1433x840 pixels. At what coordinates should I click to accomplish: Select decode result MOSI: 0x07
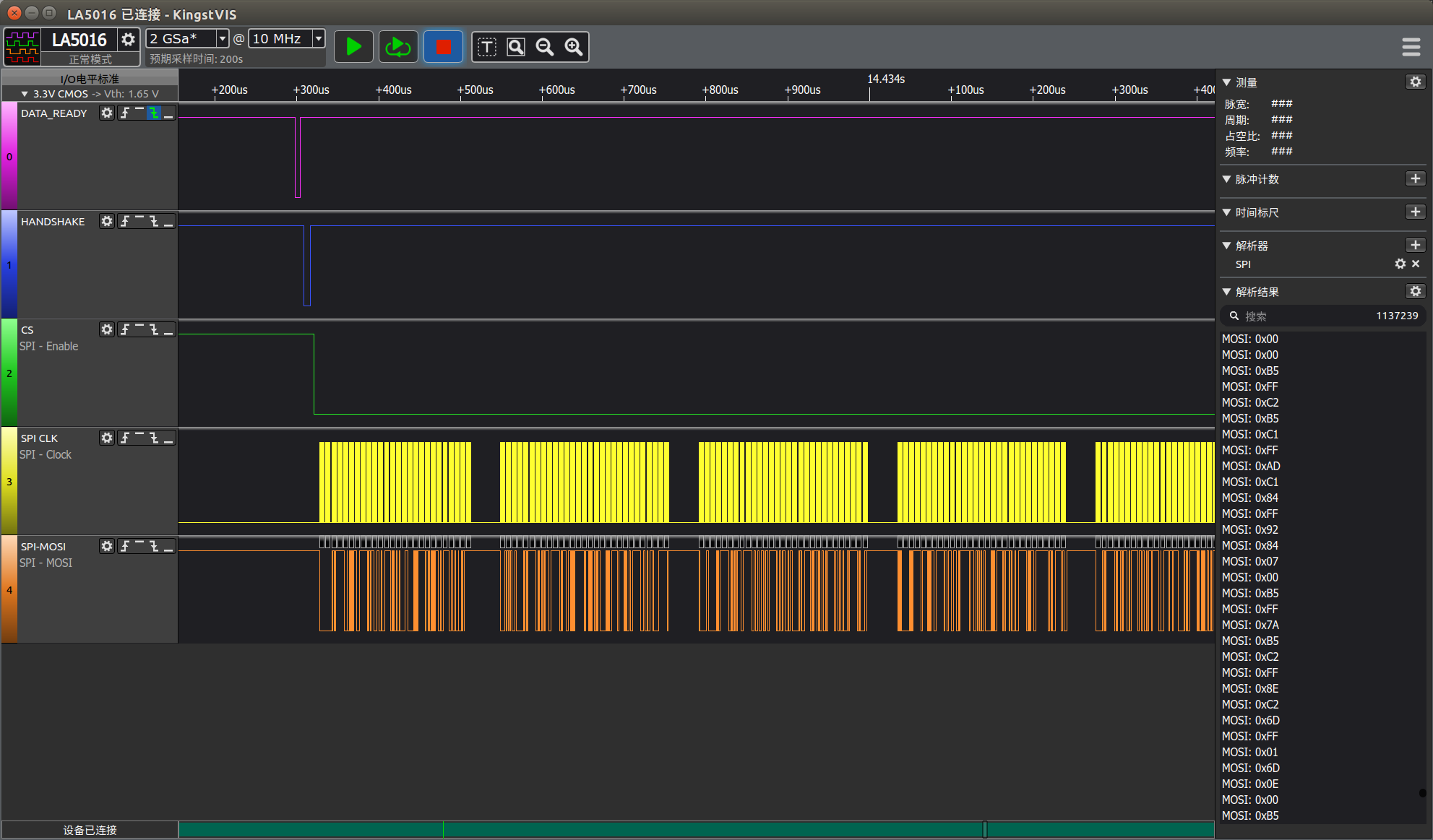tap(1250, 561)
